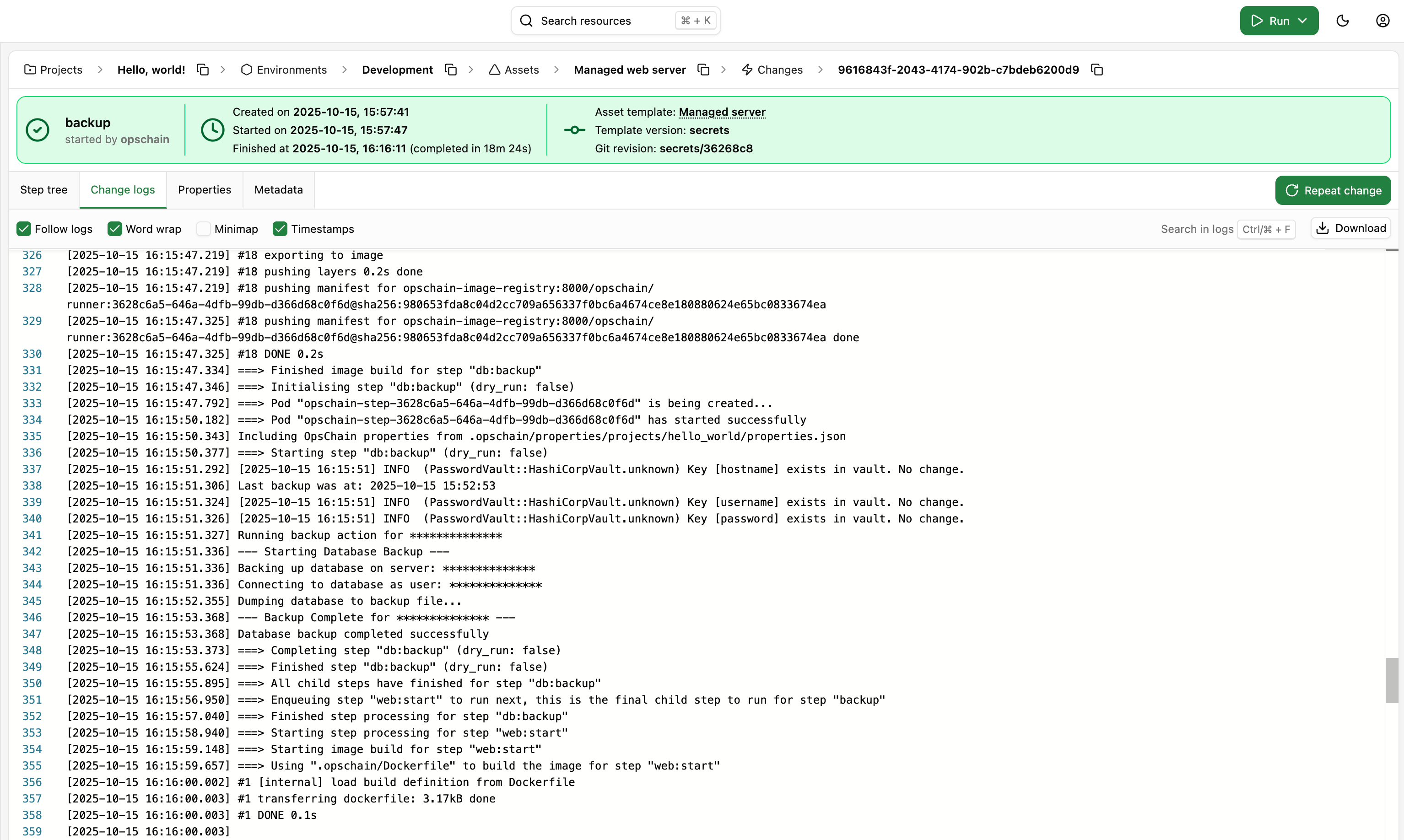Disable the Follow logs checkbox
Image resolution: width=1404 pixels, height=840 pixels.
pyautogui.click(x=24, y=229)
